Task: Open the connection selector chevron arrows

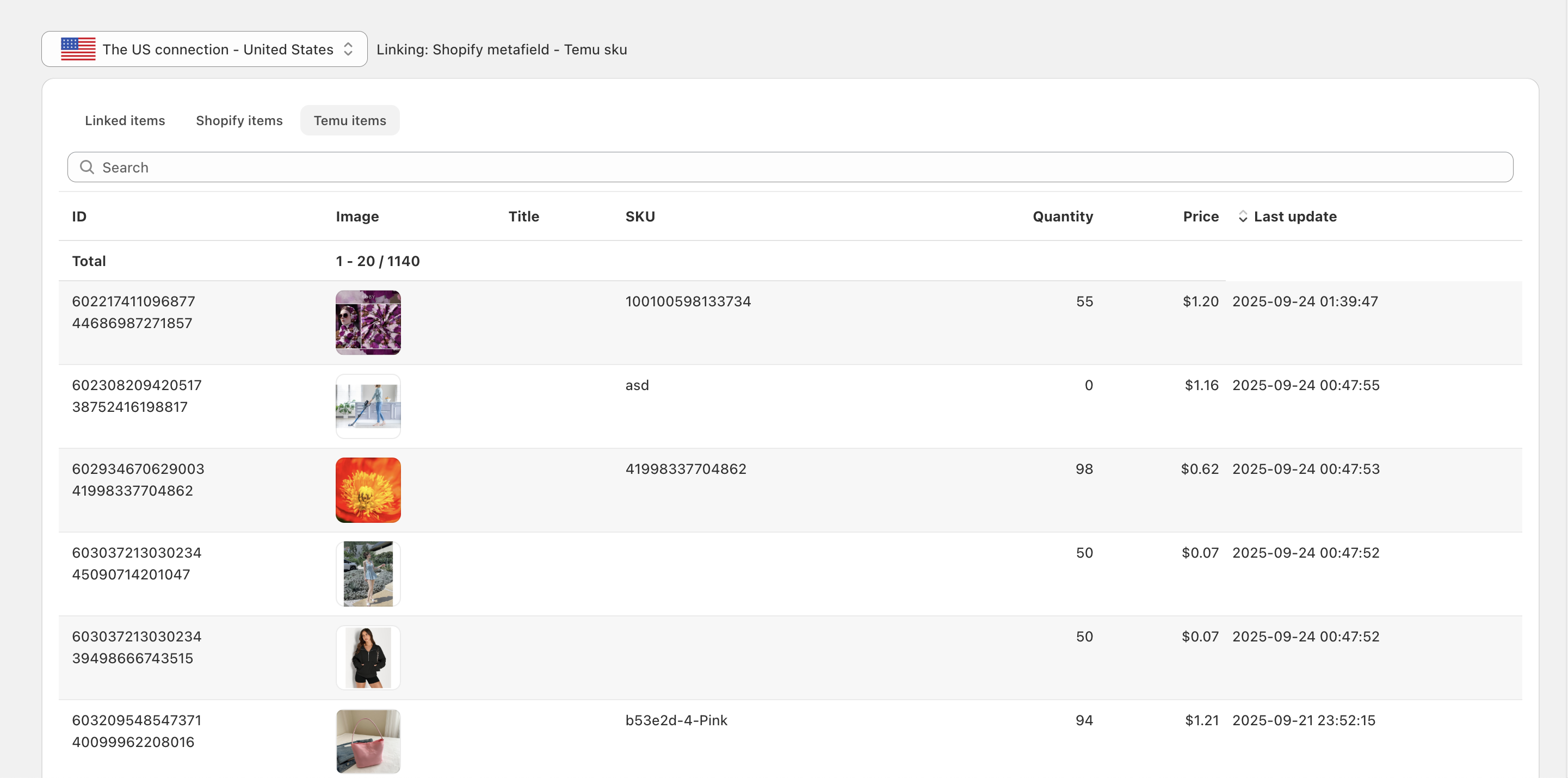Action: click(x=348, y=49)
